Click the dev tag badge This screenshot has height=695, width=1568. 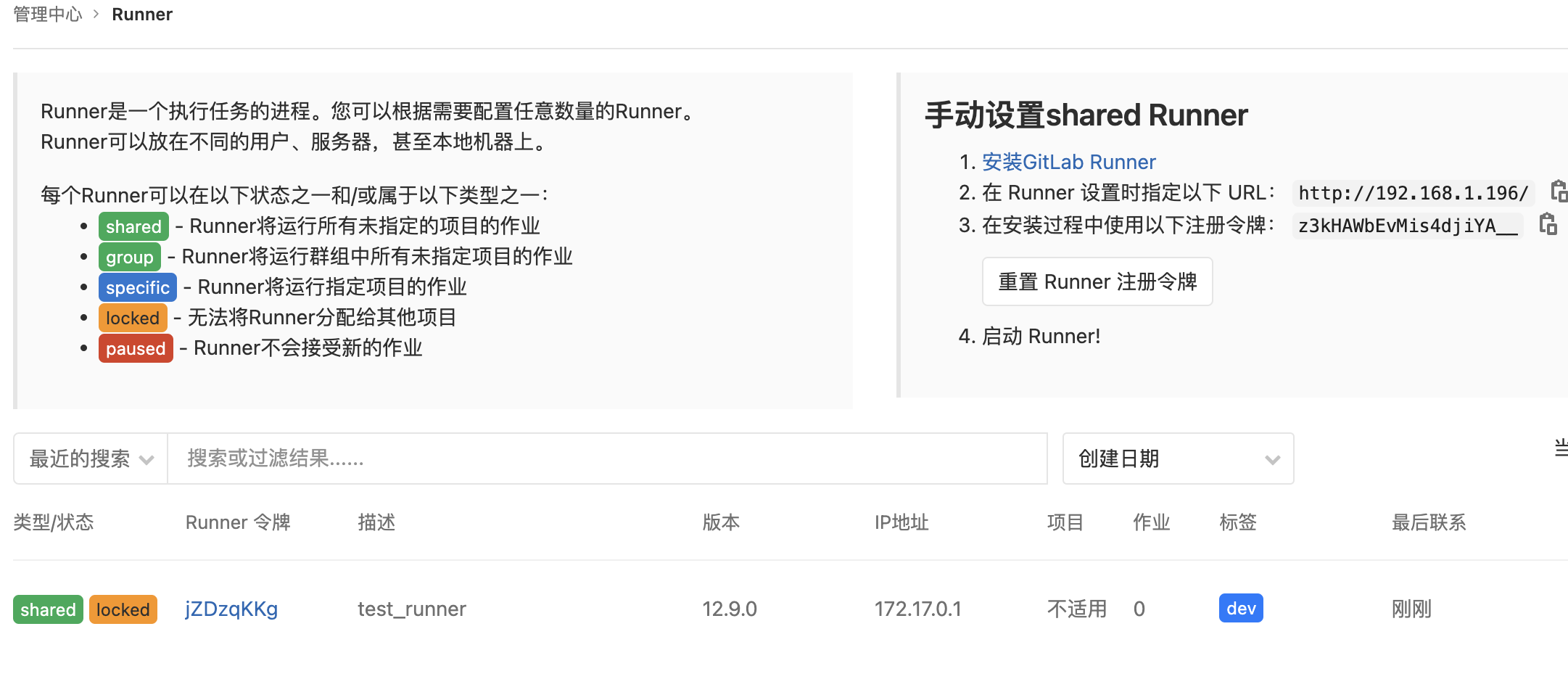(1240, 609)
